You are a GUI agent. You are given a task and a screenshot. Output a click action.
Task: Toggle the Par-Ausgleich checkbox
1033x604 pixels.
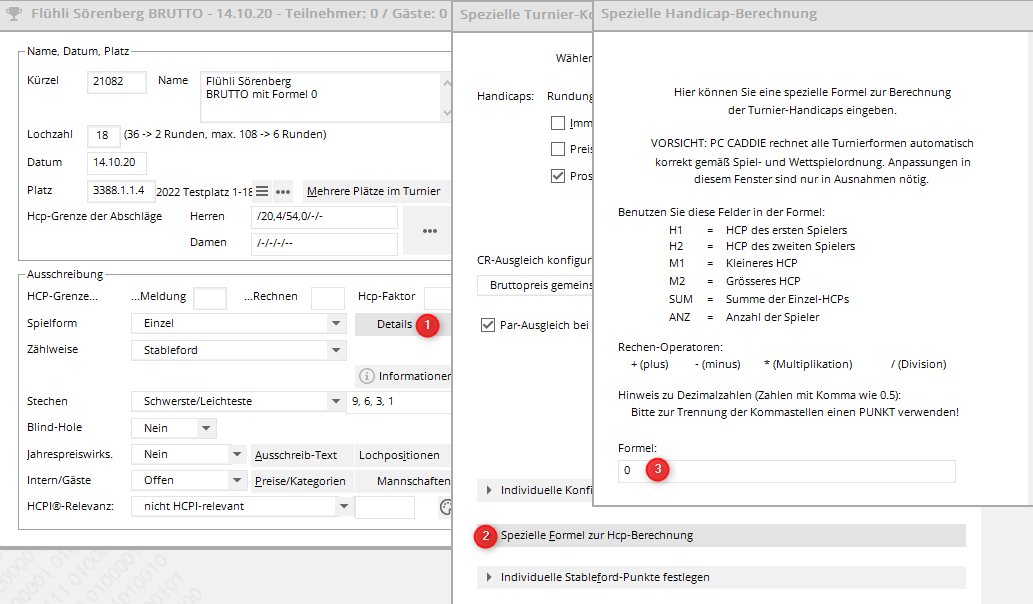pyautogui.click(x=488, y=325)
